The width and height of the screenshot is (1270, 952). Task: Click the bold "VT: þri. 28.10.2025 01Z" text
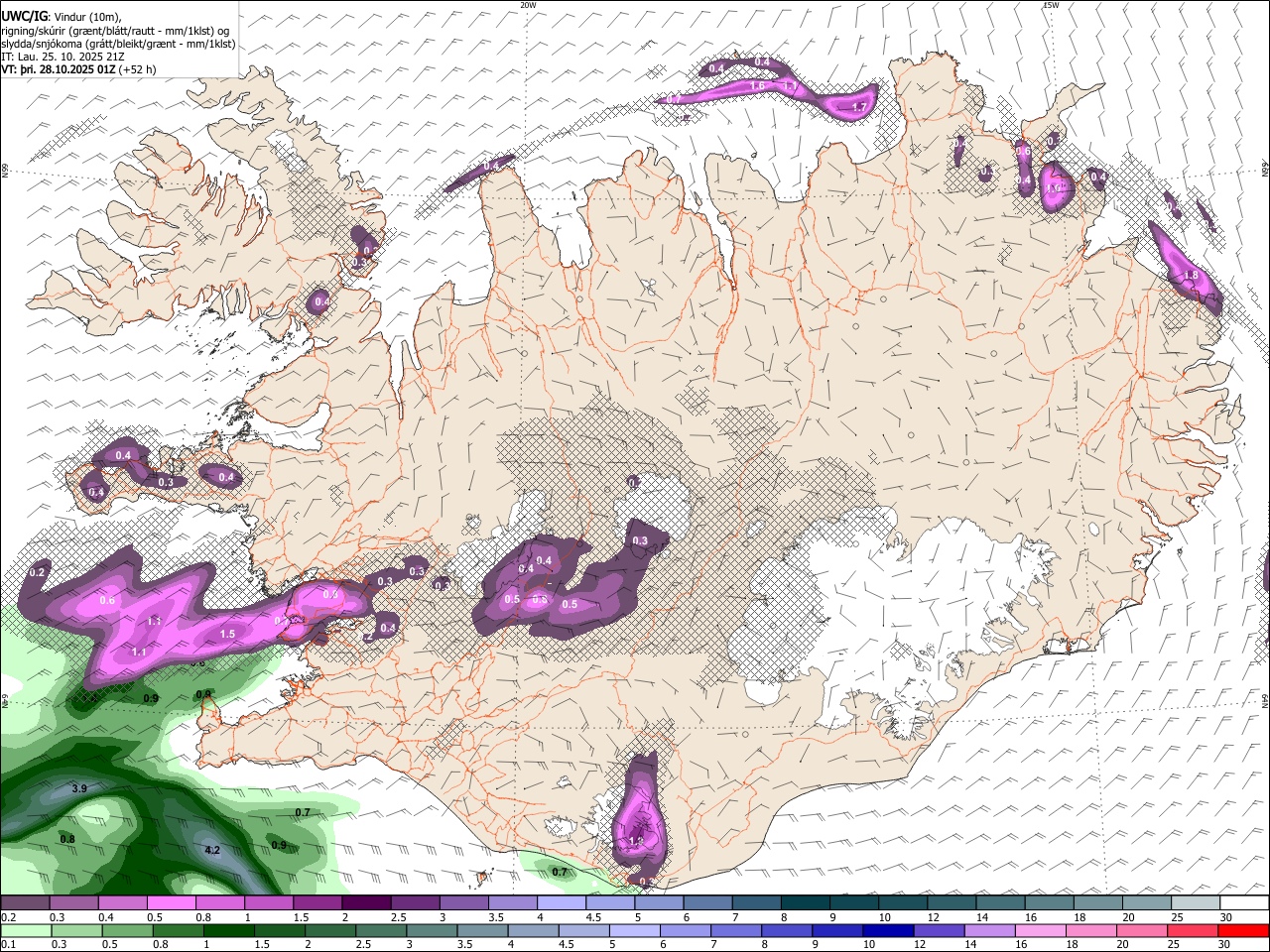pyautogui.click(x=59, y=70)
